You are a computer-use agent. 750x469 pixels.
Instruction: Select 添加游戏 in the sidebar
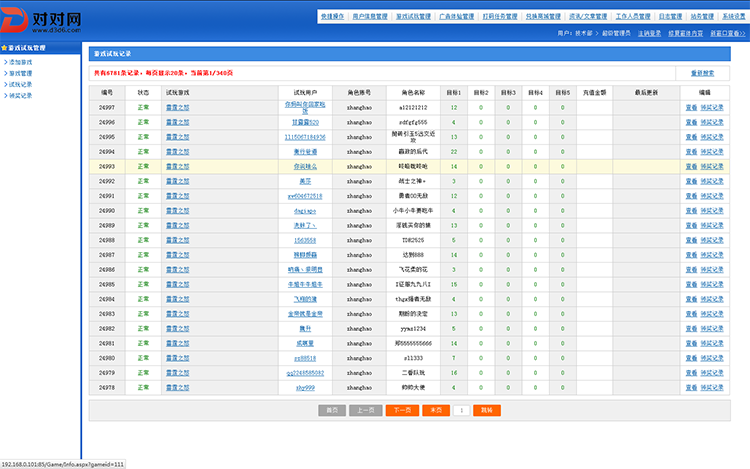(21, 62)
